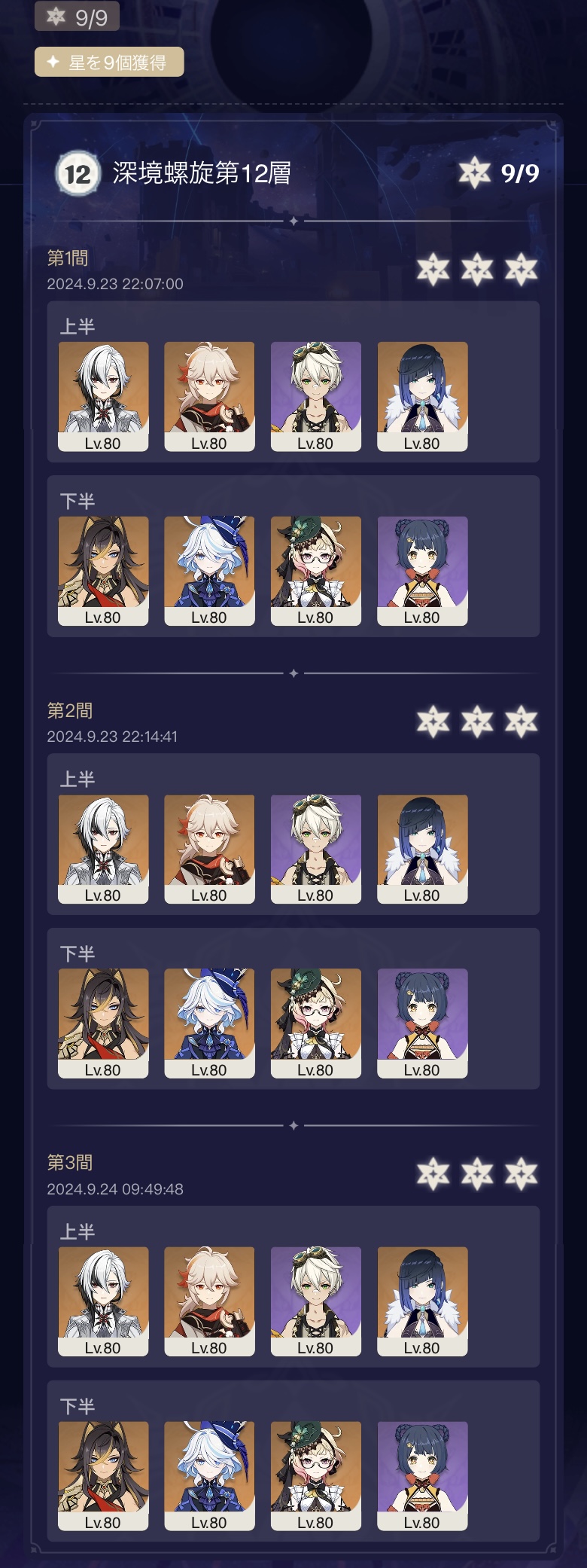Select purple-background fourth portrait in 第2間 下半
The width and height of the screenshot is (587, 1568).
[422, 1023]
